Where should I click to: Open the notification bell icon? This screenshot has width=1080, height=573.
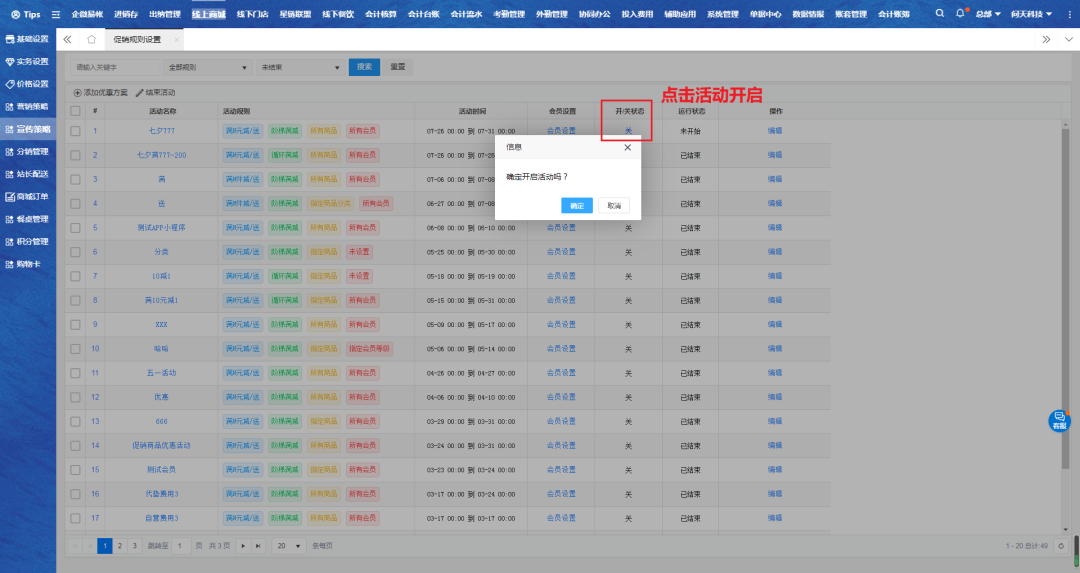click(960, 14)
